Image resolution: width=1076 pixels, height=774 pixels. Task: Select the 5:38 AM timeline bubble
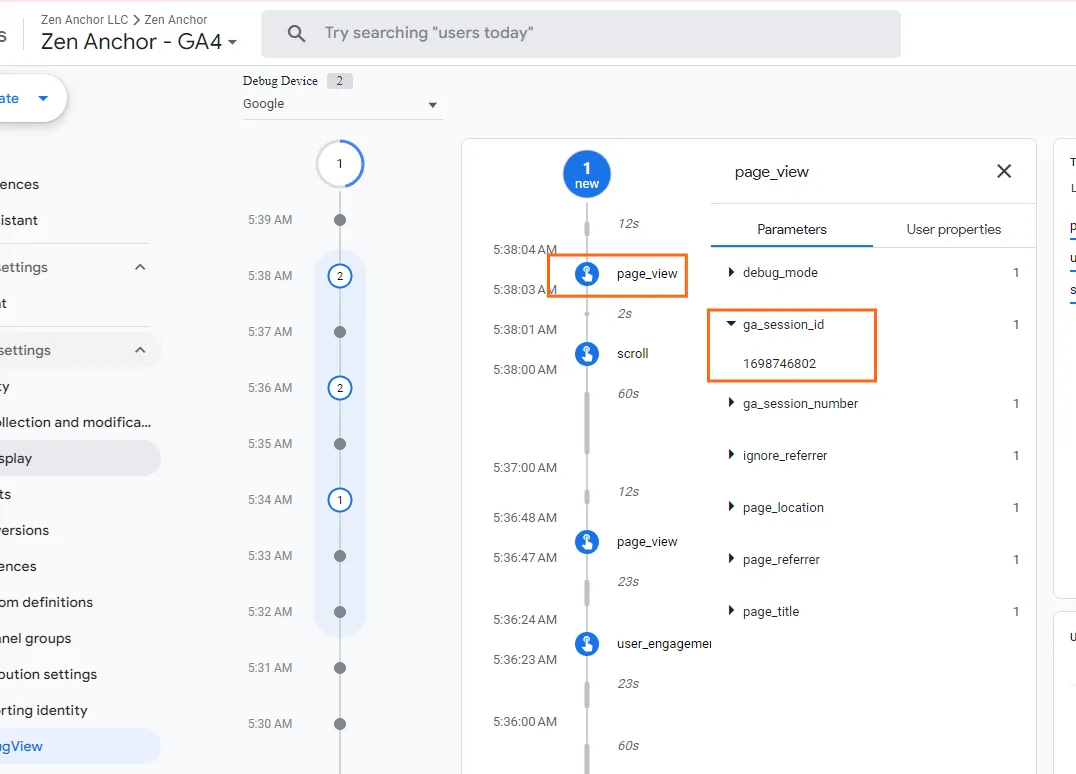[x=340, y=276]
